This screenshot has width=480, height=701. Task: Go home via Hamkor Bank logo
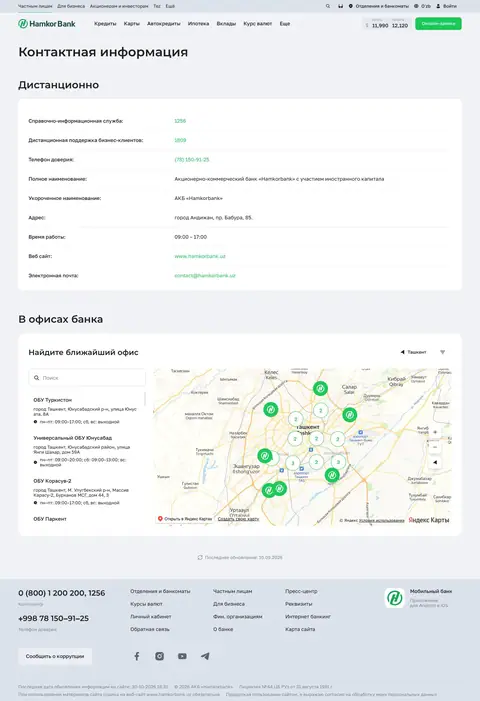[46, 24]
